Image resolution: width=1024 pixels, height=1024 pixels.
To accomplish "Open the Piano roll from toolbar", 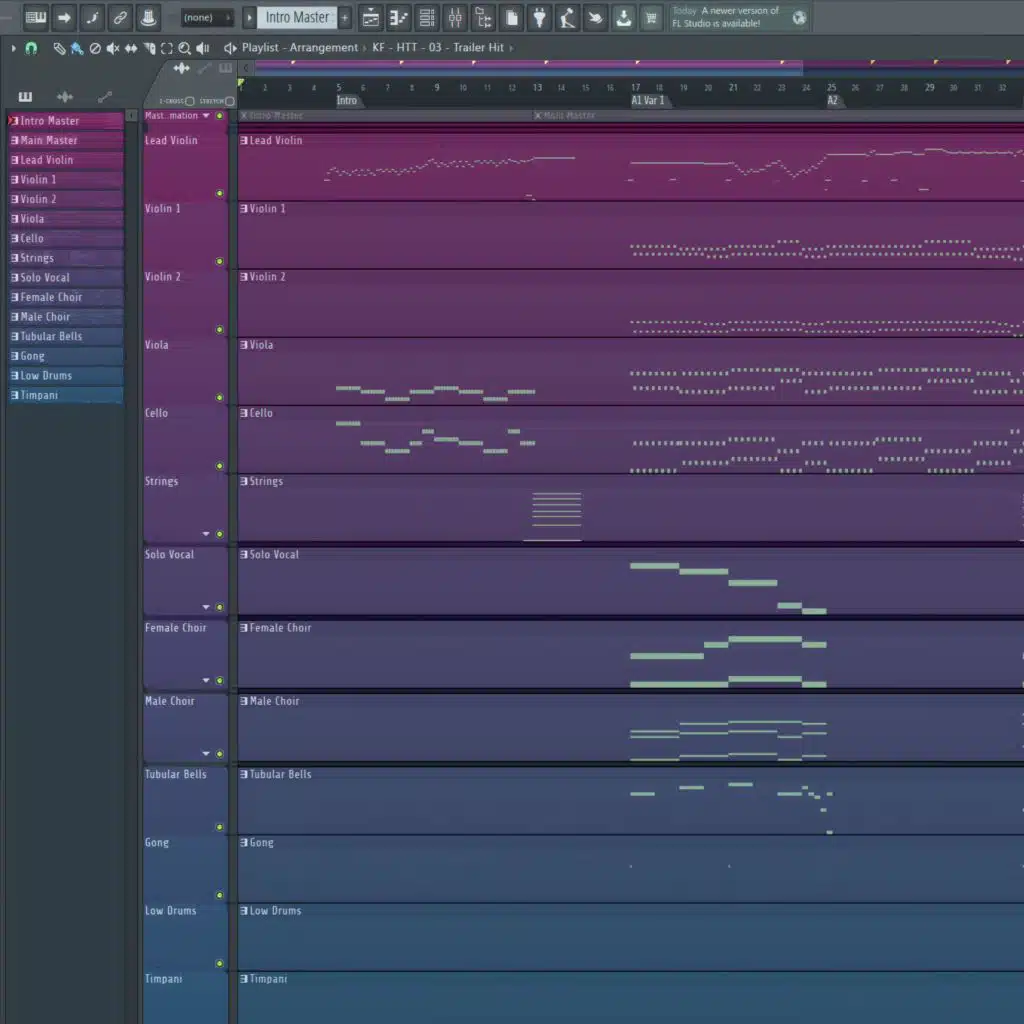I will tap(399, 18).
